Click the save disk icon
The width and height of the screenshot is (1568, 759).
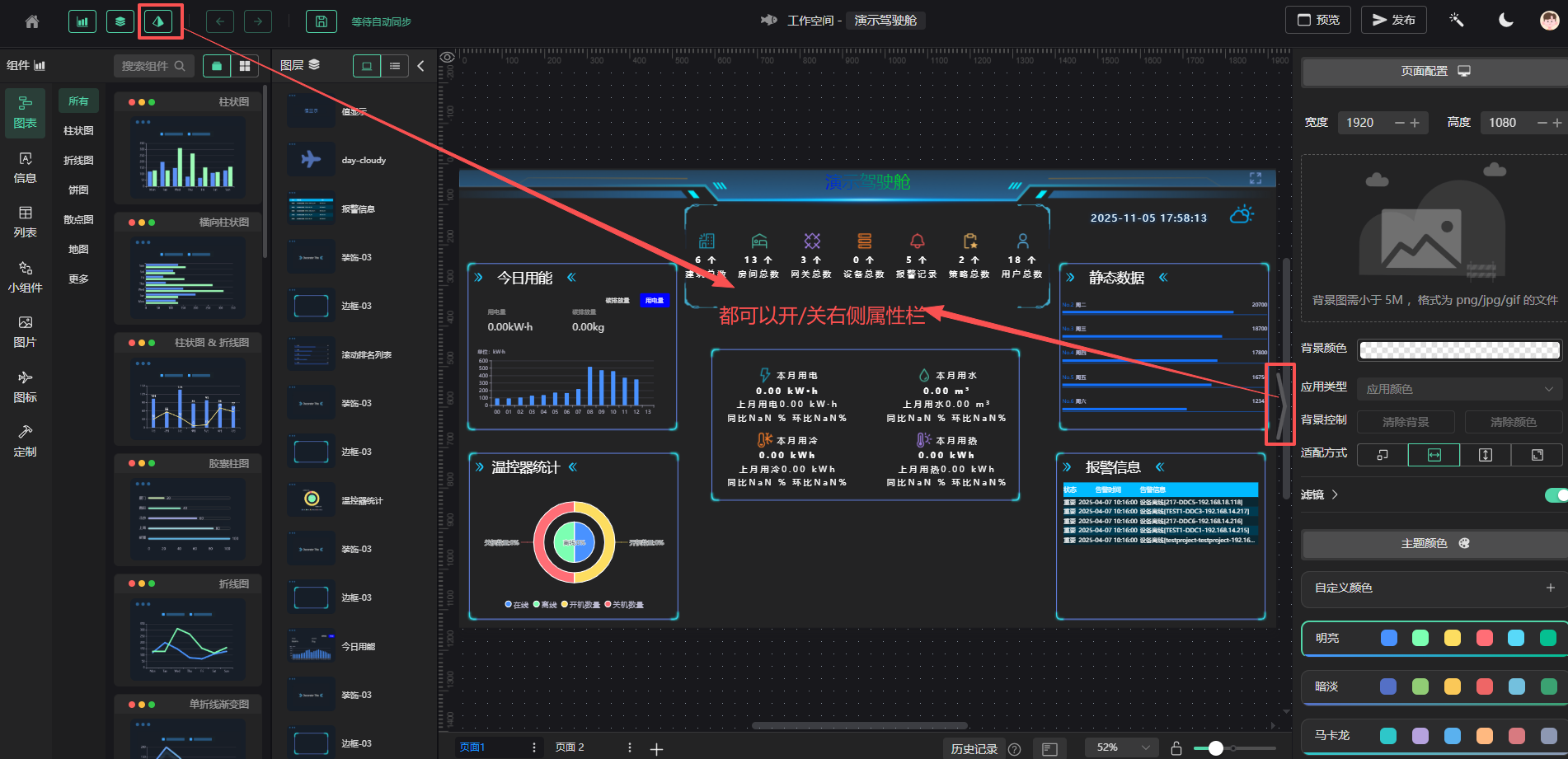pos(322,21)
